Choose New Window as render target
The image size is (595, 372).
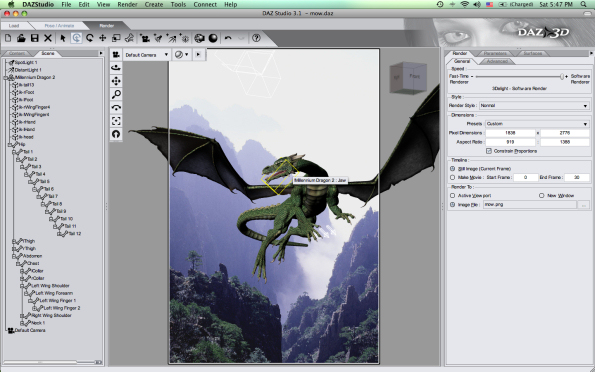tap(541, 195)
